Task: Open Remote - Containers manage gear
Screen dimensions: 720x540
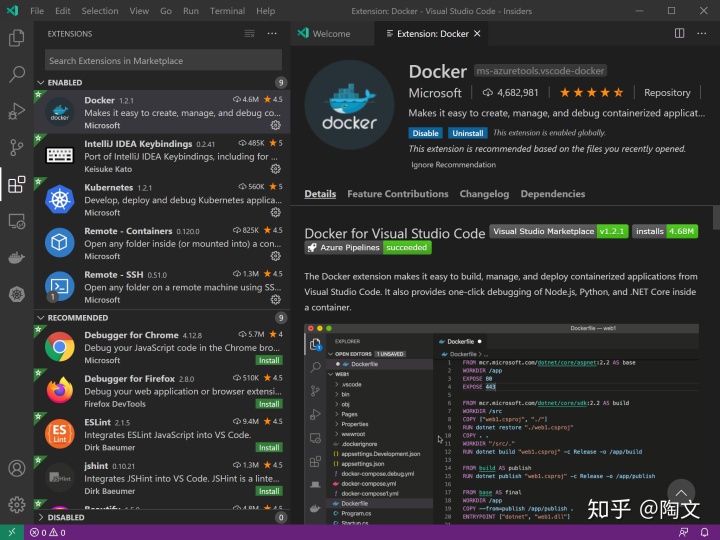Action: pos(276,256)
